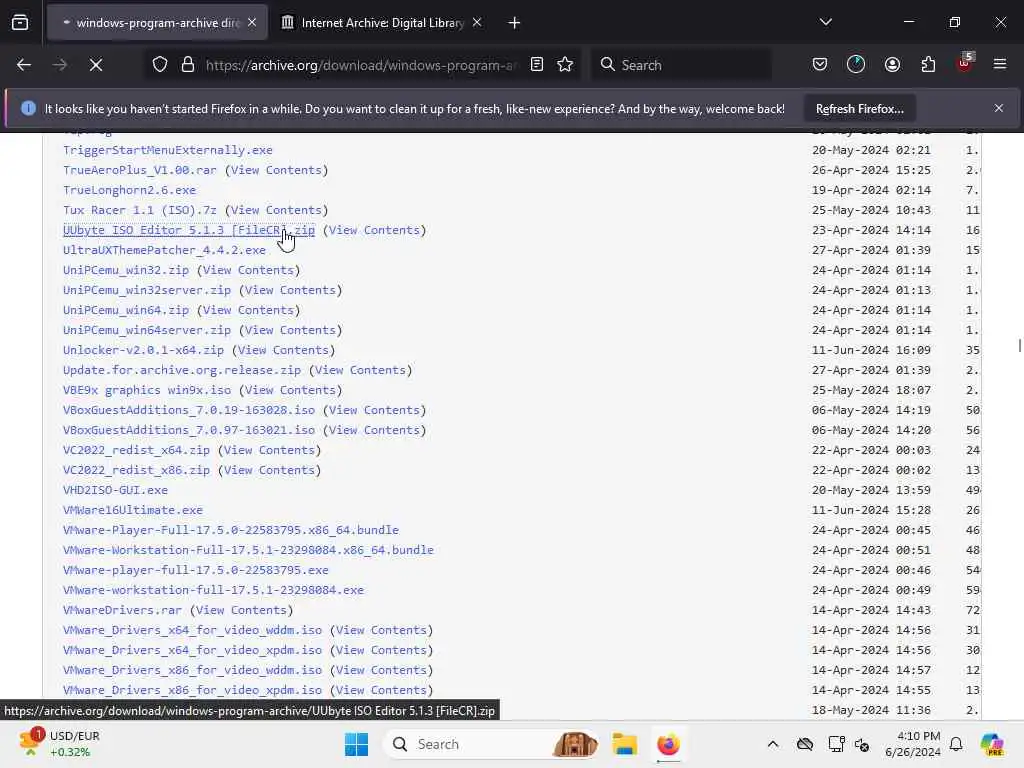View contents of VMwareDrivers.rar

tap(241, 610)
